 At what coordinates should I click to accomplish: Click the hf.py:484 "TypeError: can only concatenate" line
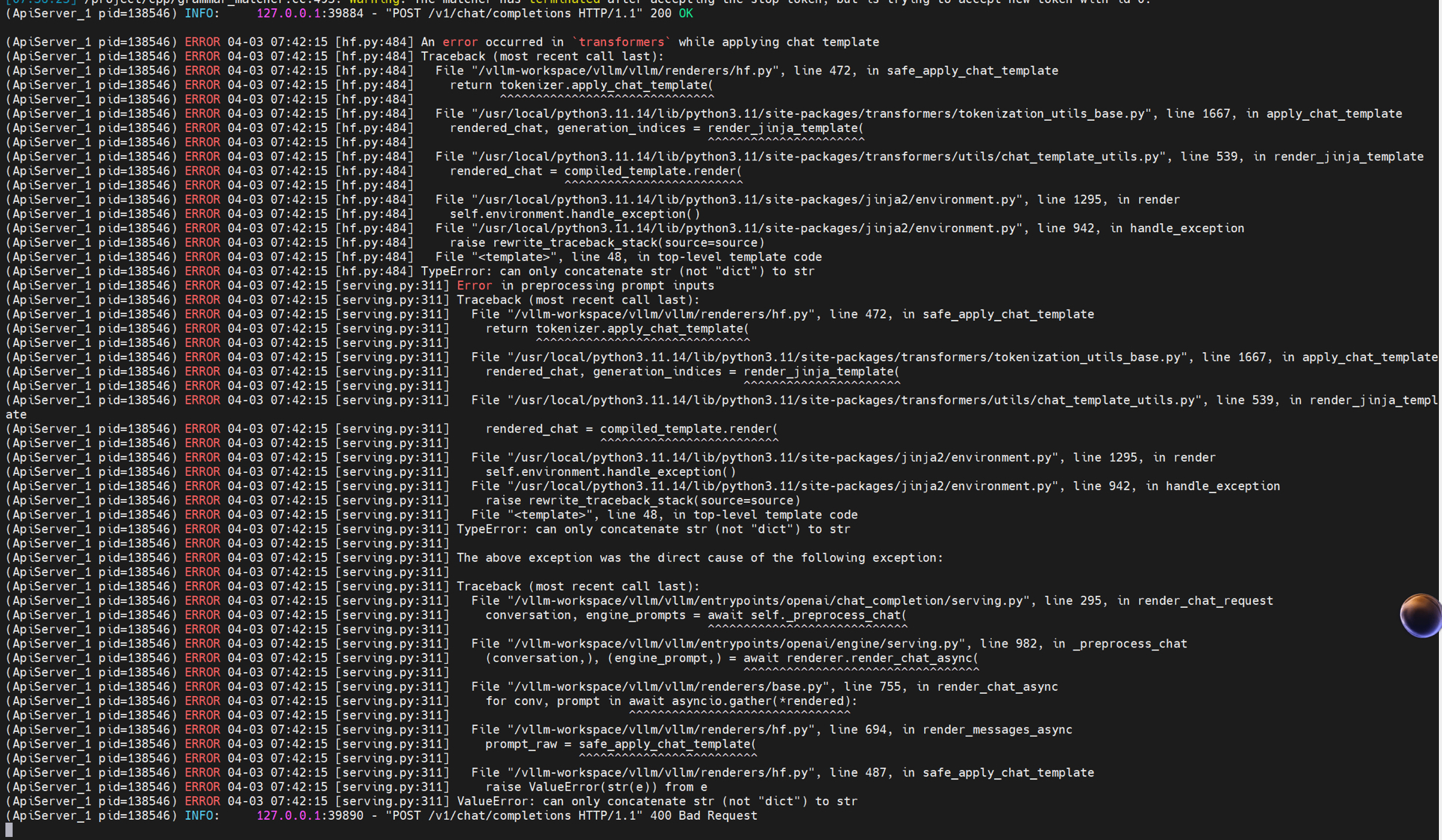click(617, 272)
